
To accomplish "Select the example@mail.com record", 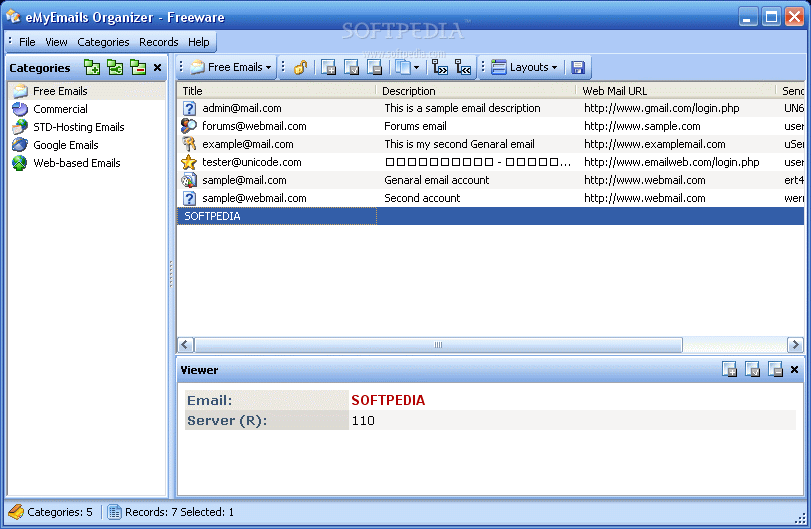I will coord(491,144).
